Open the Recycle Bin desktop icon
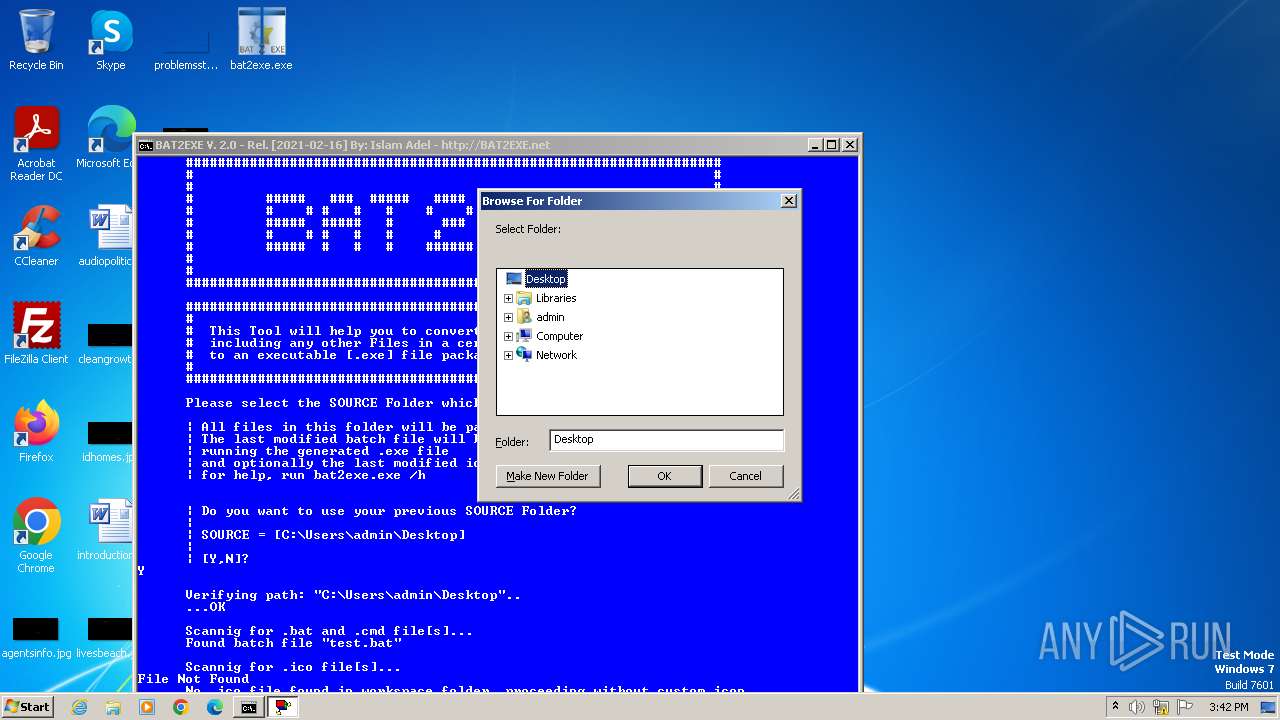The height and width of the screenshot is (720, 1280). pos(36,40)
